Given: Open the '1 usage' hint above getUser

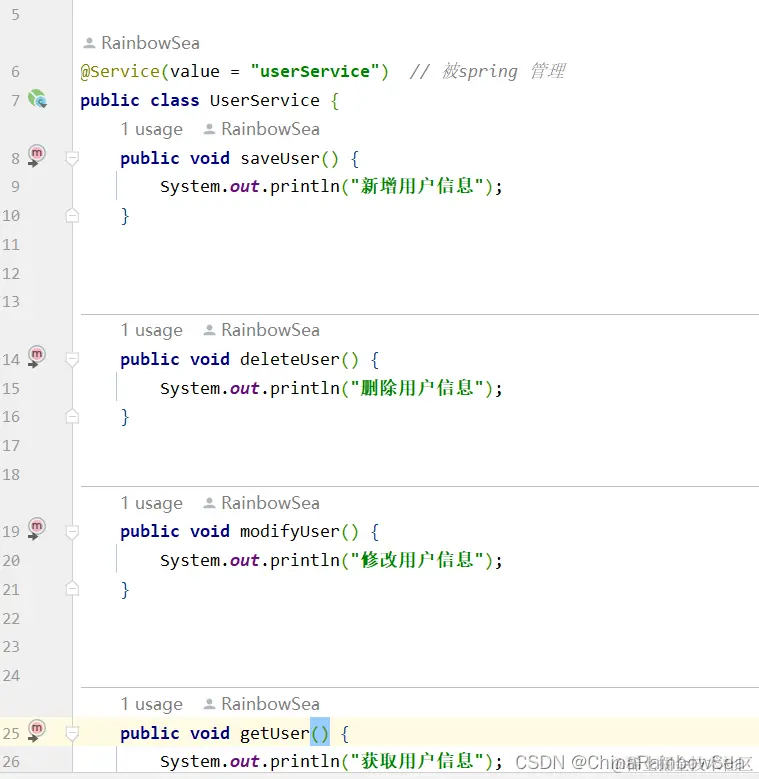Looking at the screenshot, I should pyautogui.click(x=152, y=704).
